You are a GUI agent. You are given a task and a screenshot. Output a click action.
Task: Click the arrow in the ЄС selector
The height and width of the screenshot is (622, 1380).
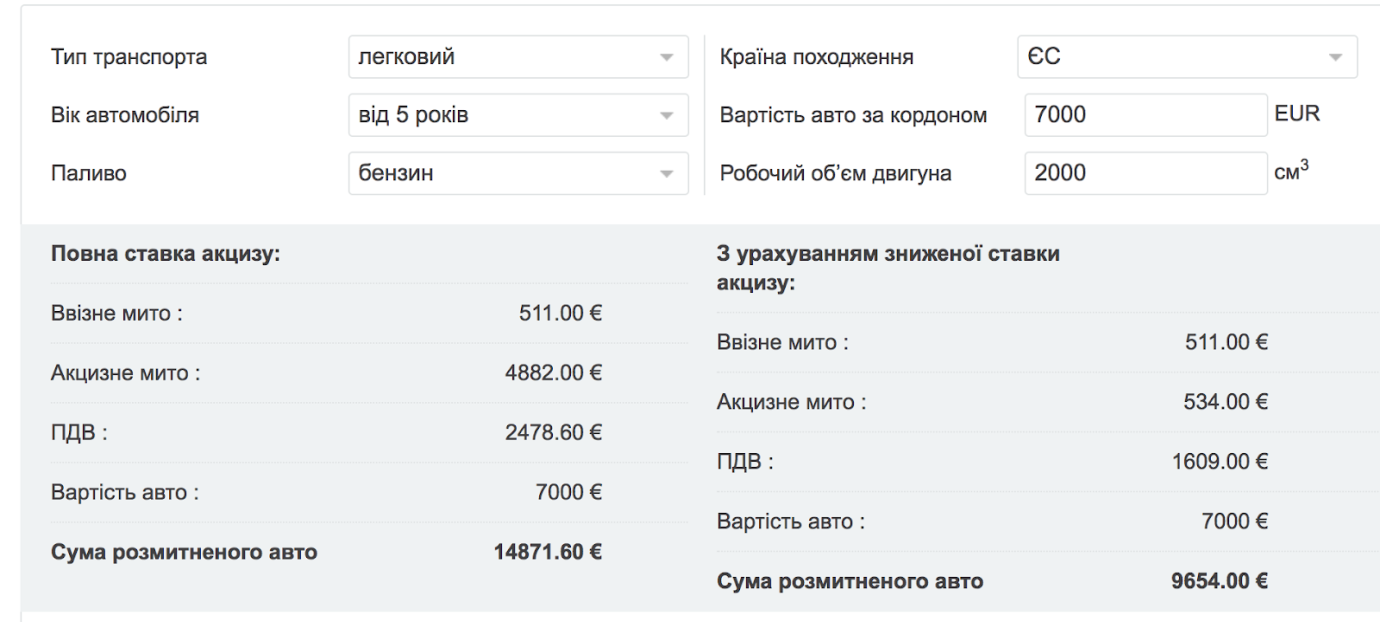coord(1336,57)
